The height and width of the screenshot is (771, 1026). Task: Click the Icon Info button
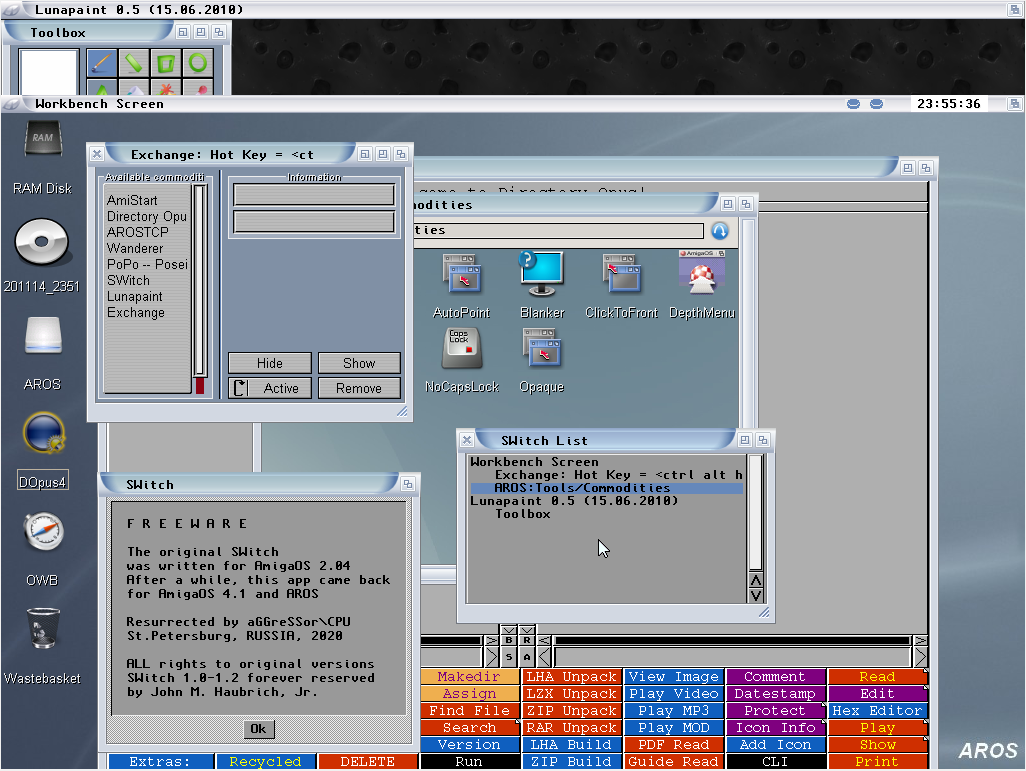[x=775, y=728]
